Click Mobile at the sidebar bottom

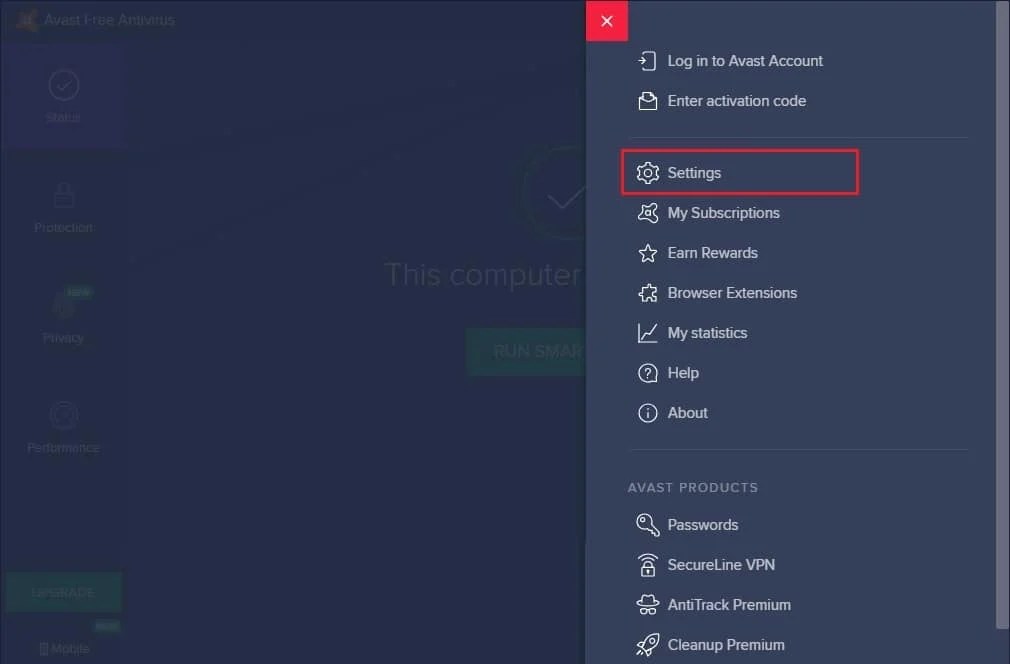point(63,648)
